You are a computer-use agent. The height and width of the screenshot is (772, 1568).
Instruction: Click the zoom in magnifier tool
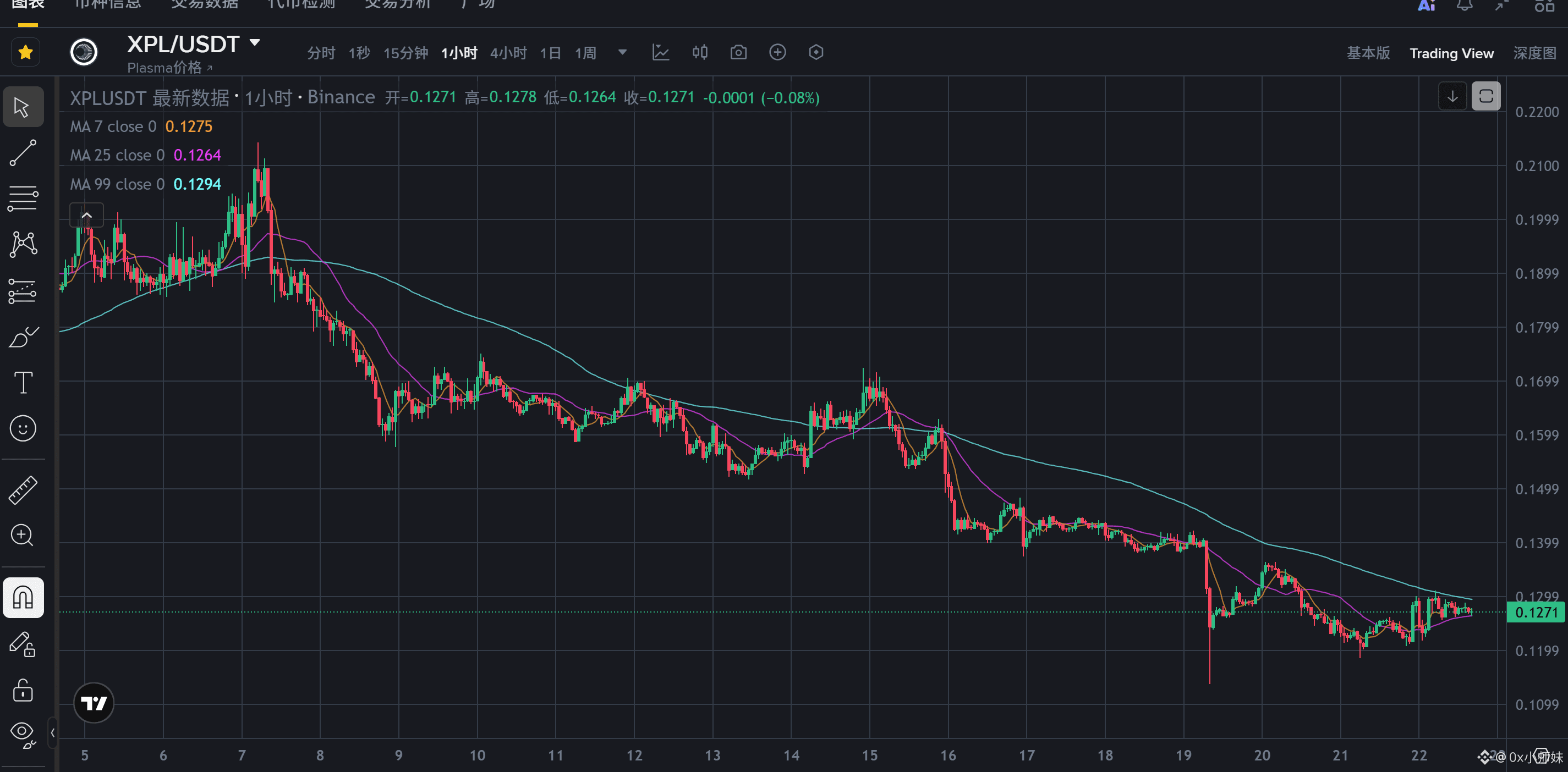pos(23,536)
